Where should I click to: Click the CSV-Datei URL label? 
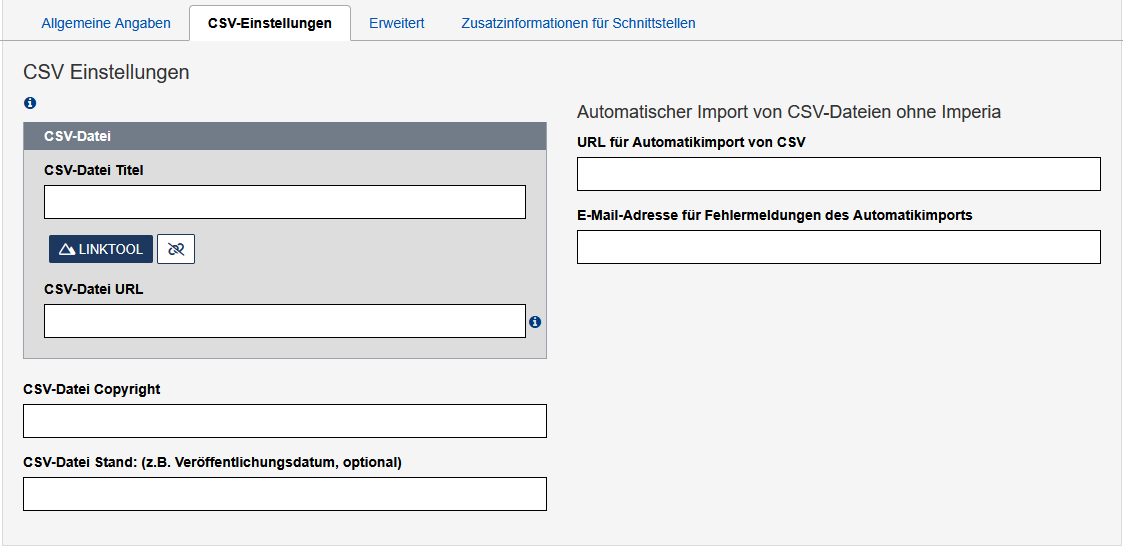point(94,289)
